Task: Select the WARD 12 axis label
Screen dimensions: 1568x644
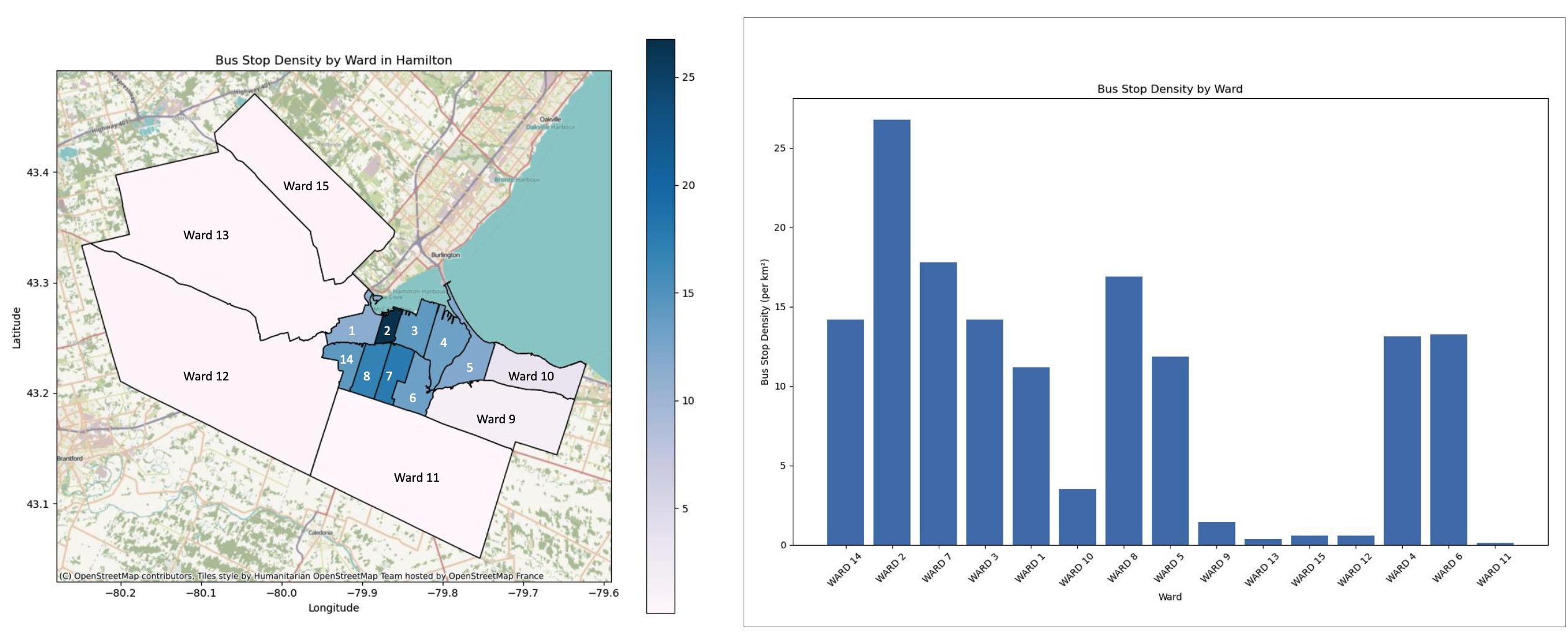Action: tap(1354, 569)
